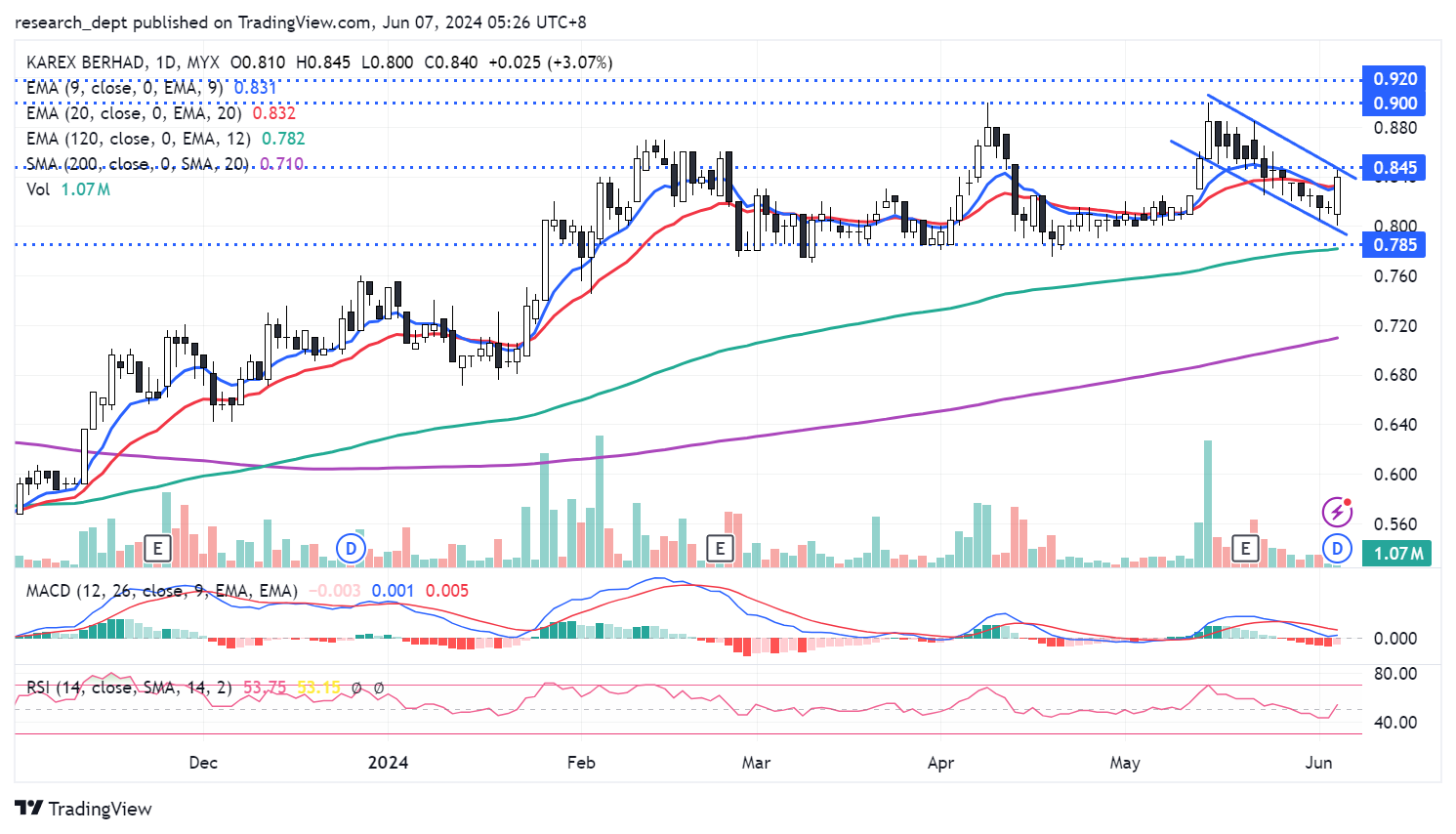
Task: Click the green 1.07M volume label
Action: (1397, 554)
